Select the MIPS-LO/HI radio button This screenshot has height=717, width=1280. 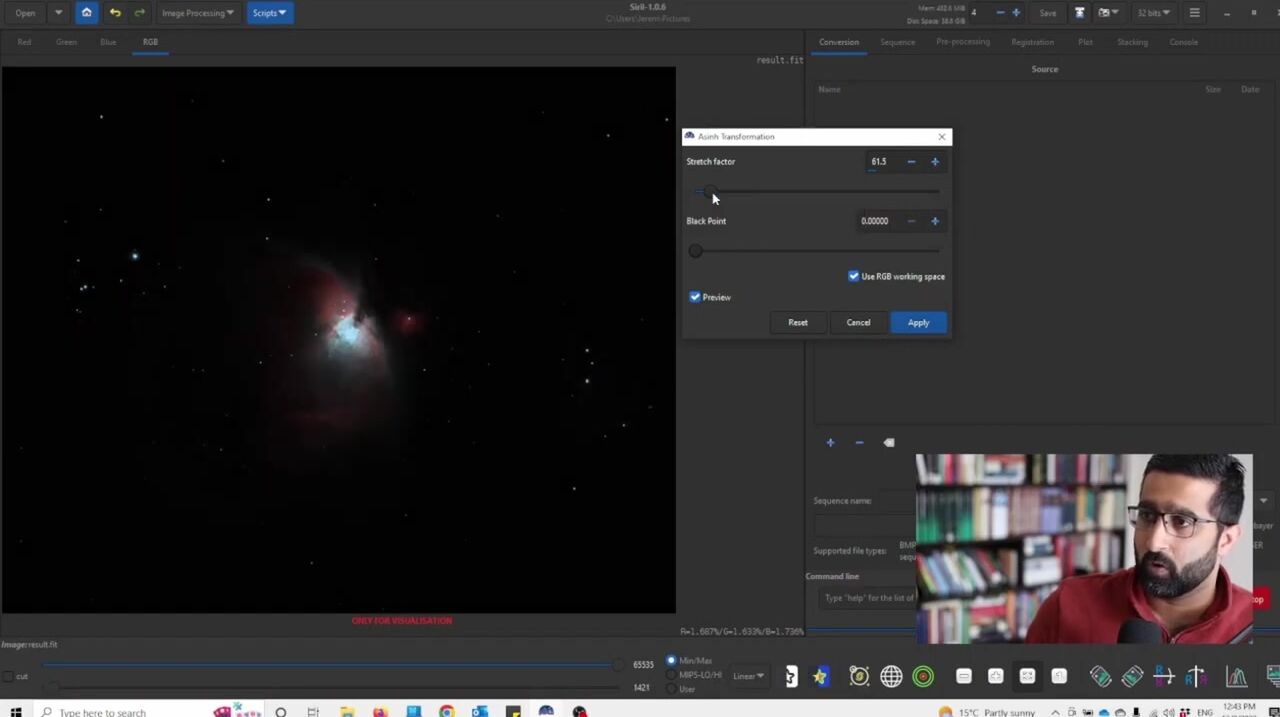[671, 675]
